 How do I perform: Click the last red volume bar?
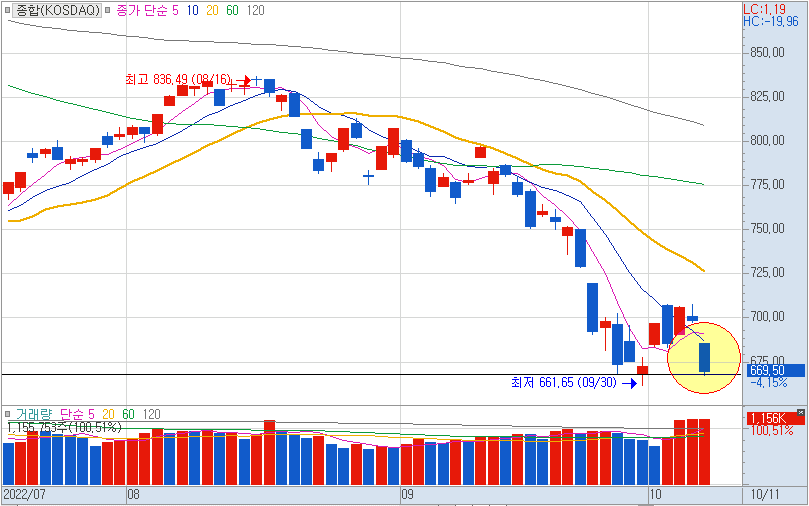[705, 452]
